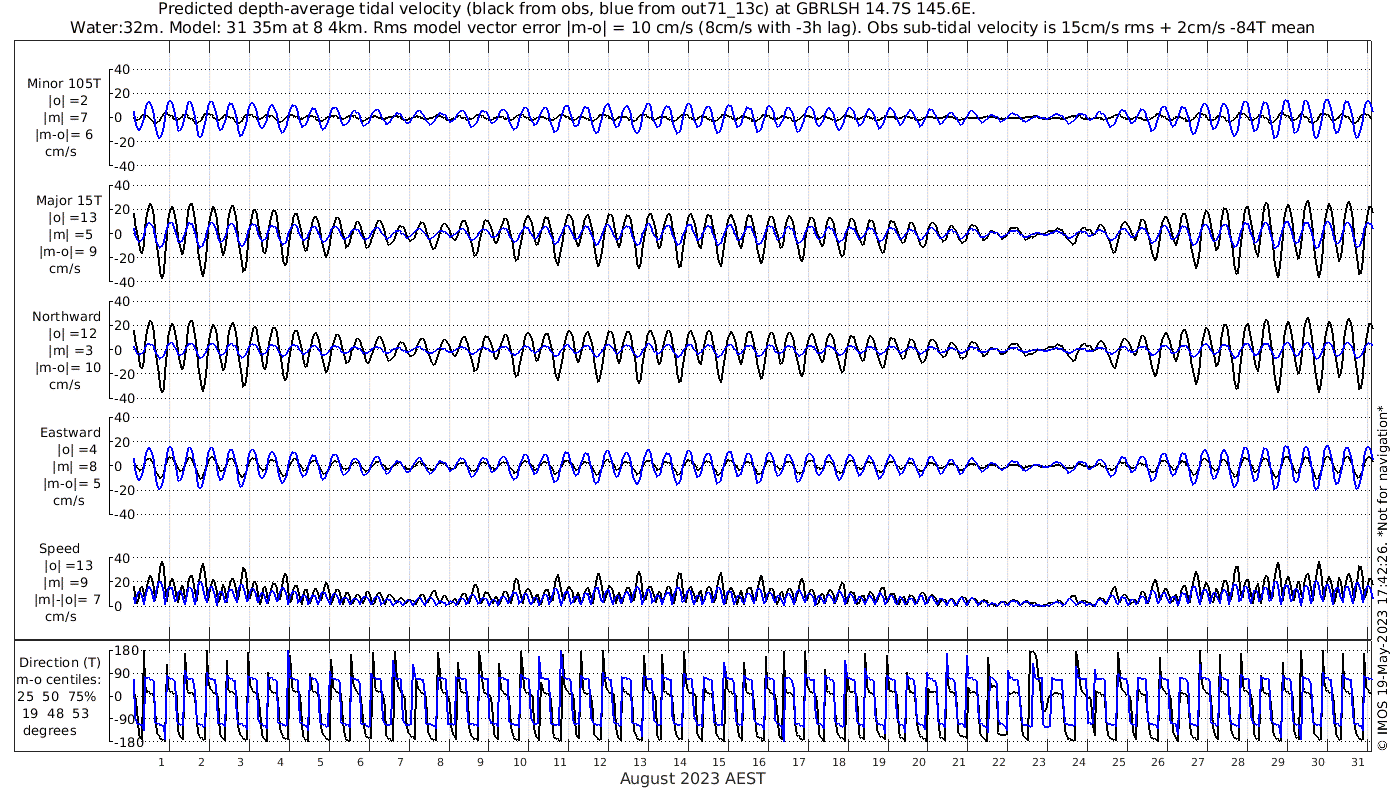Click the "-90" tick on the Direction axis
Viewport: 1400px width, 800px height.
tap(124, 719)
